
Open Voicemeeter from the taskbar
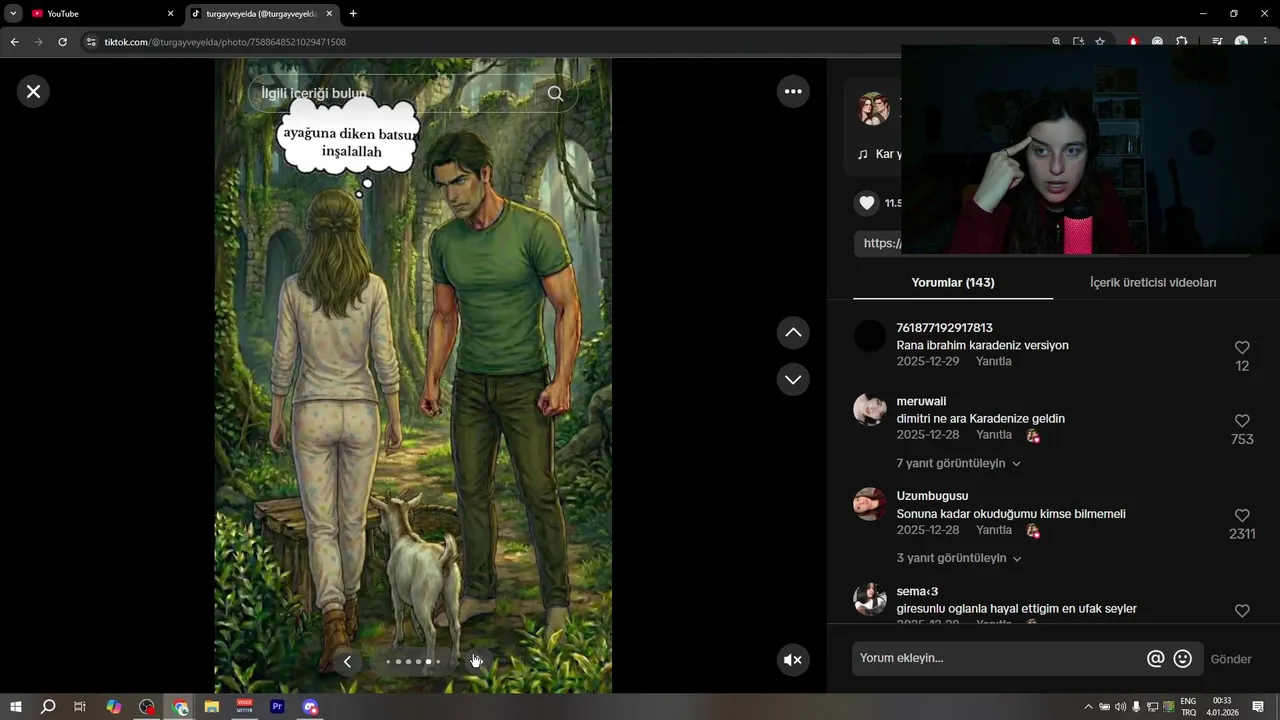pos(245,707)
